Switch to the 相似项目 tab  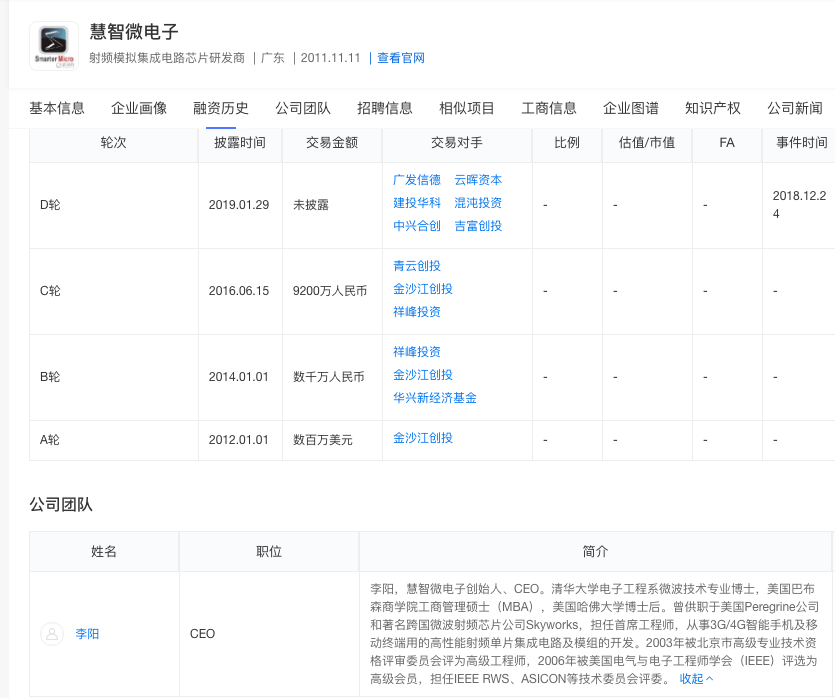click(x=467, y=108)
